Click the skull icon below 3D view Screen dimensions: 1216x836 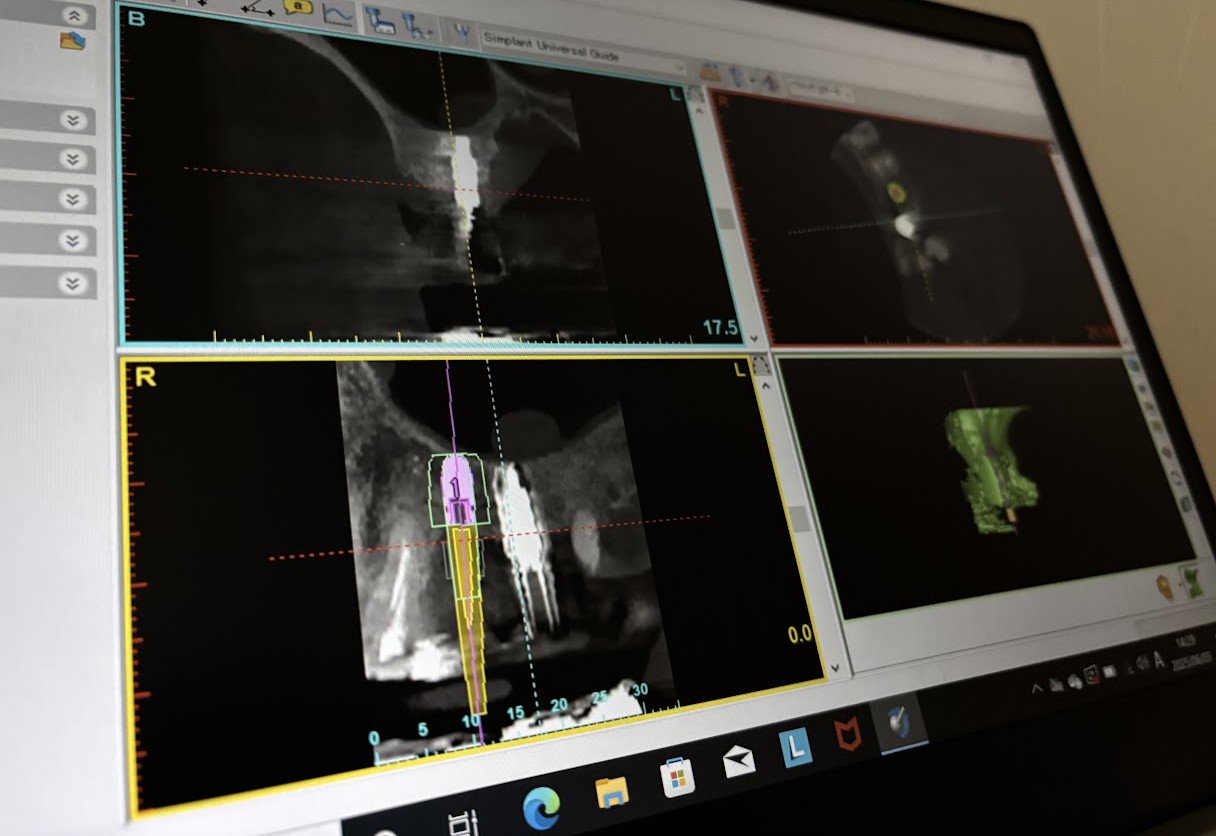click(1165, 585)
